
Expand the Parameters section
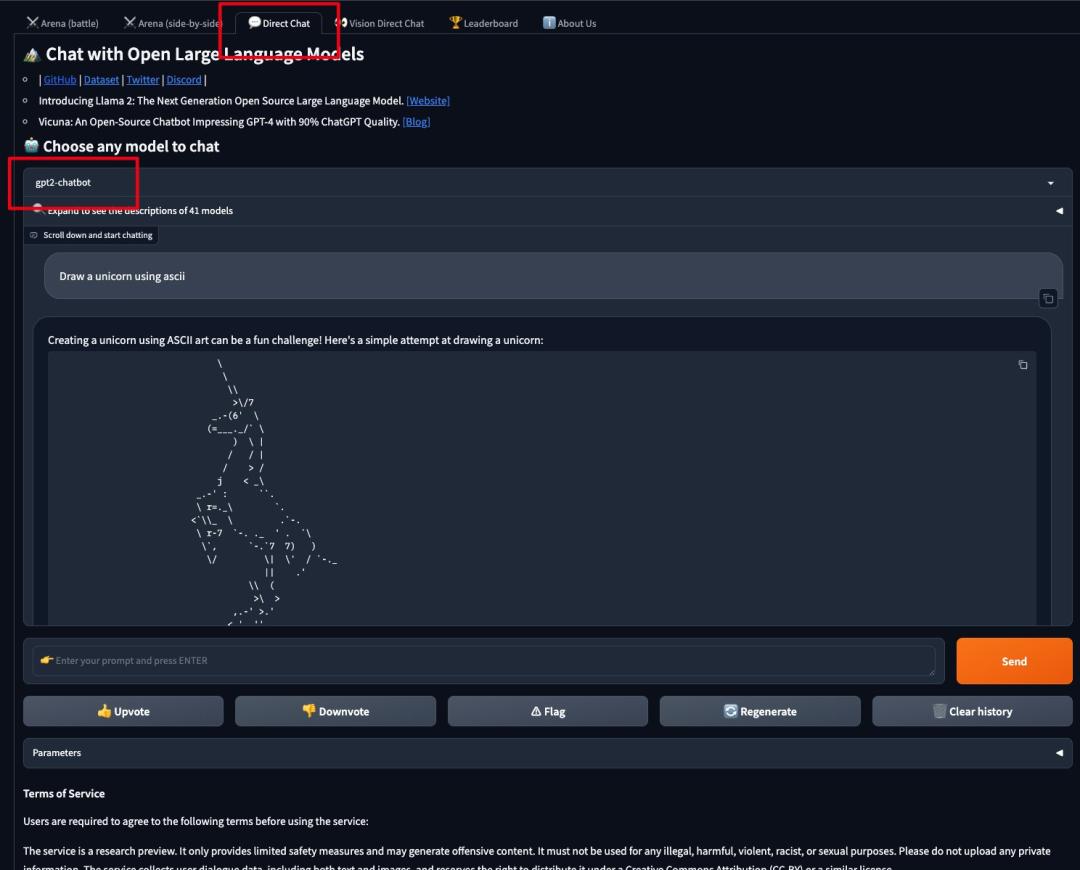coord(547,753)
